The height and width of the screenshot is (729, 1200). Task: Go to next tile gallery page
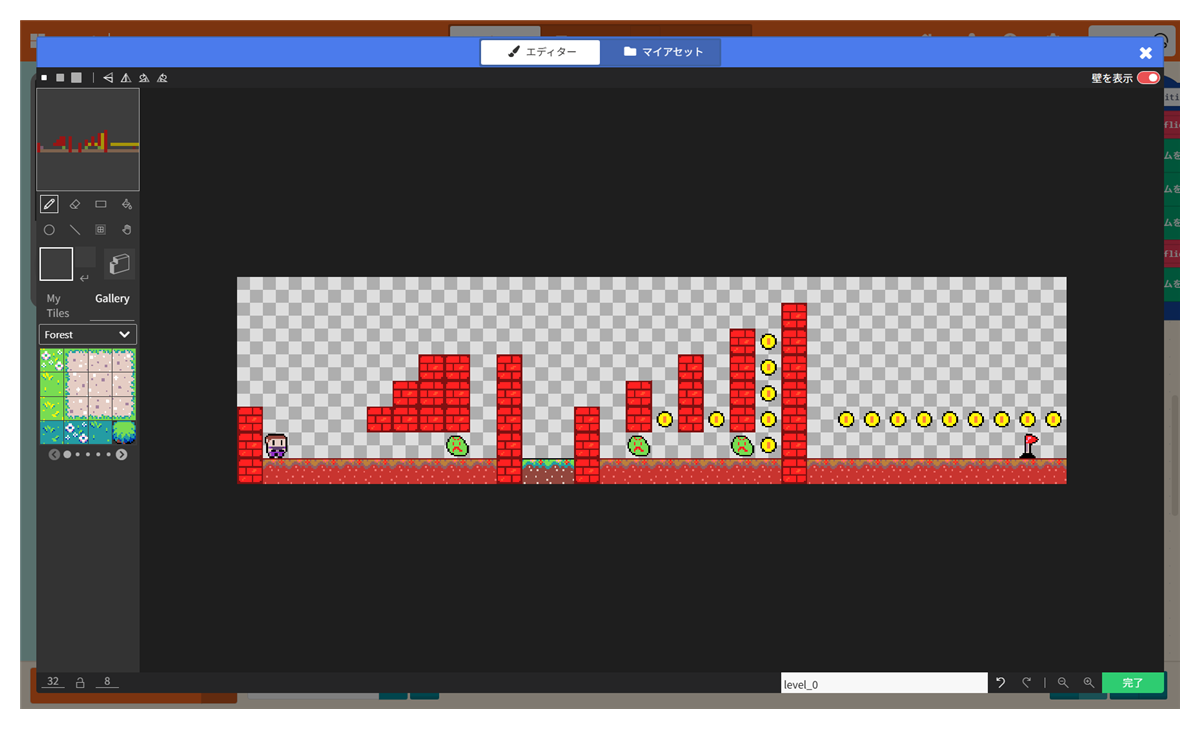[x=121, y=455]
